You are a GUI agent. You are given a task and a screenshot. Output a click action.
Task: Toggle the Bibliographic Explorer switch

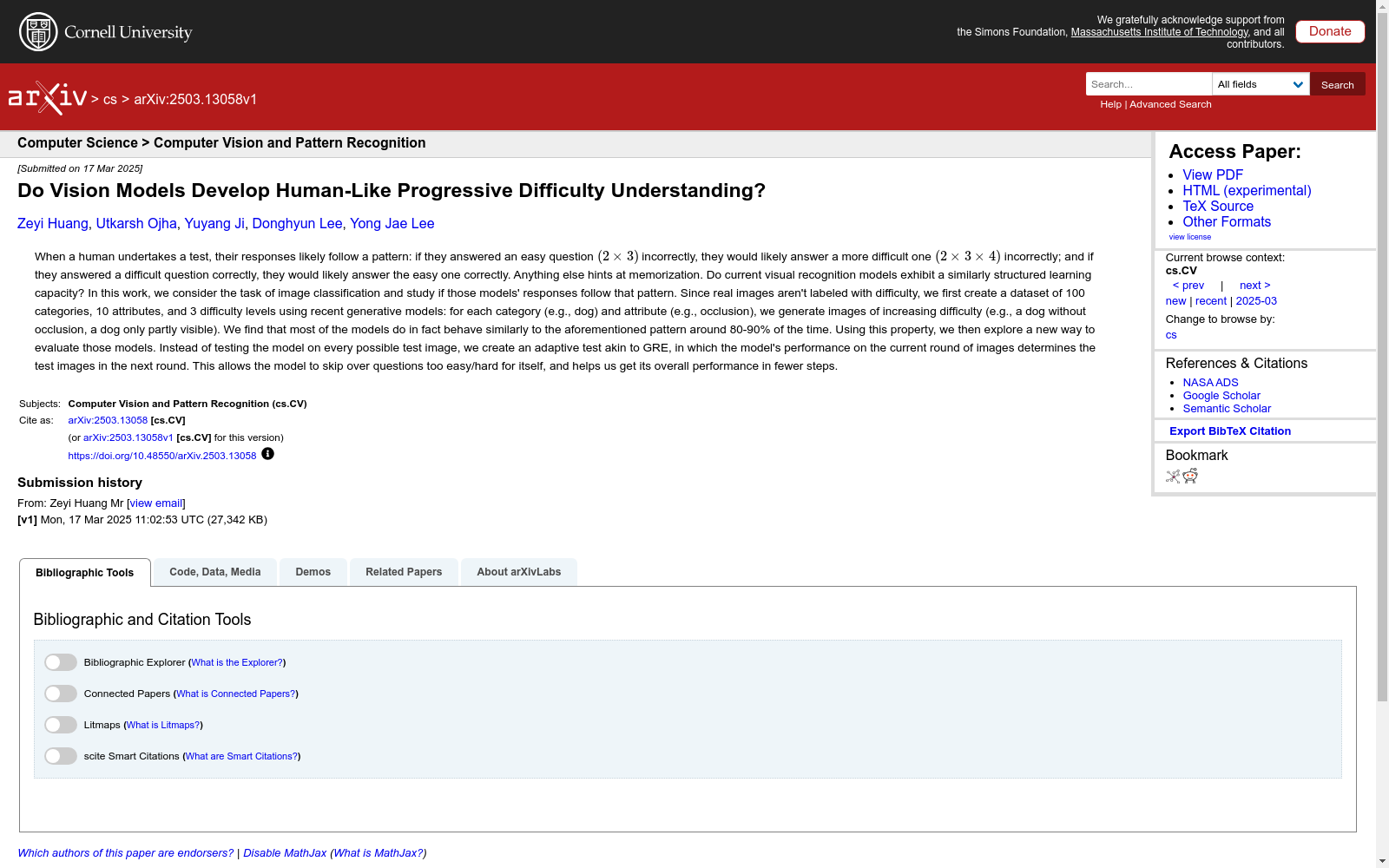point(61,662)
